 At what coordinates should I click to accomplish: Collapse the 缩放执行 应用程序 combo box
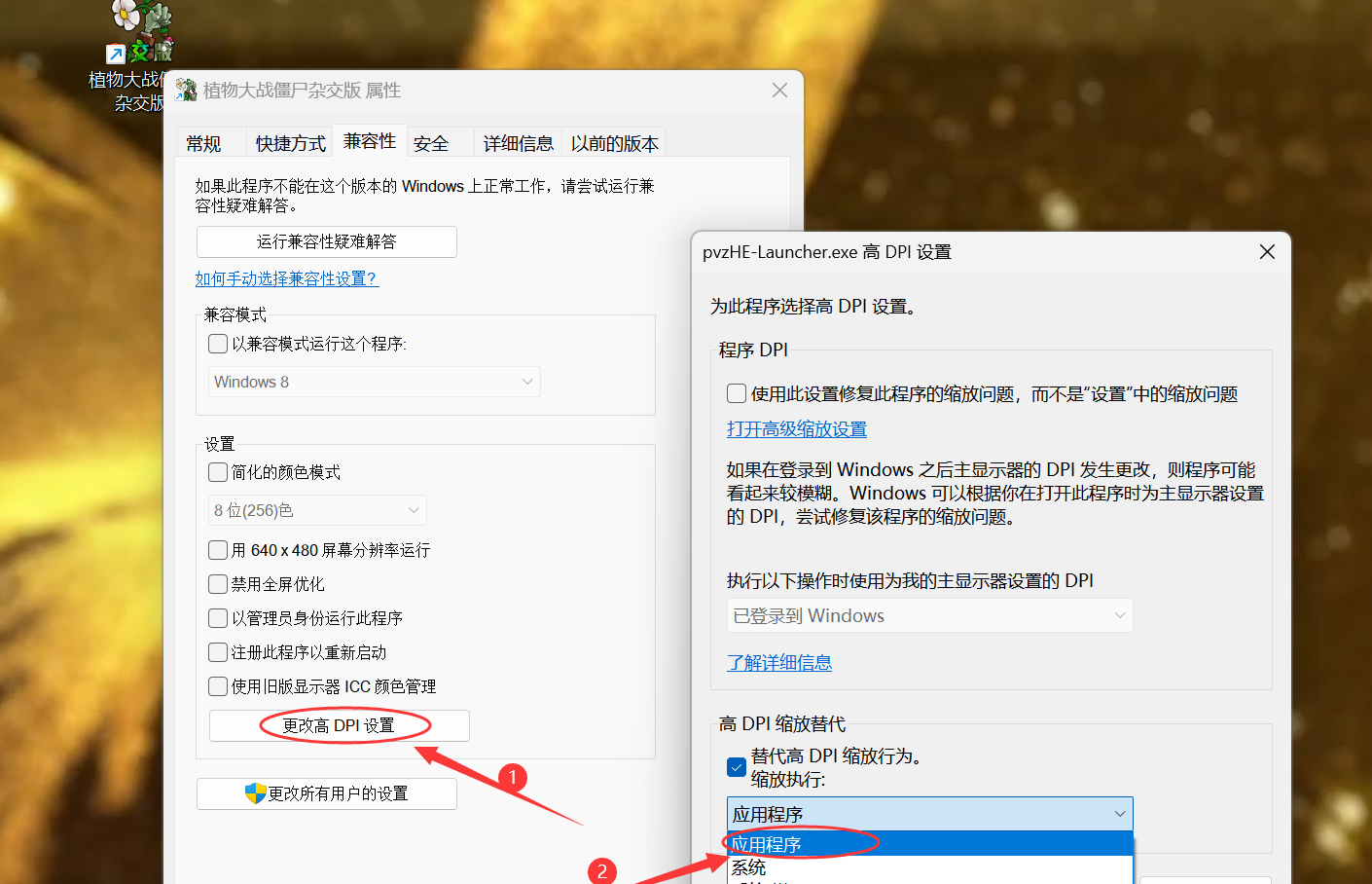(x=929, y=814)
